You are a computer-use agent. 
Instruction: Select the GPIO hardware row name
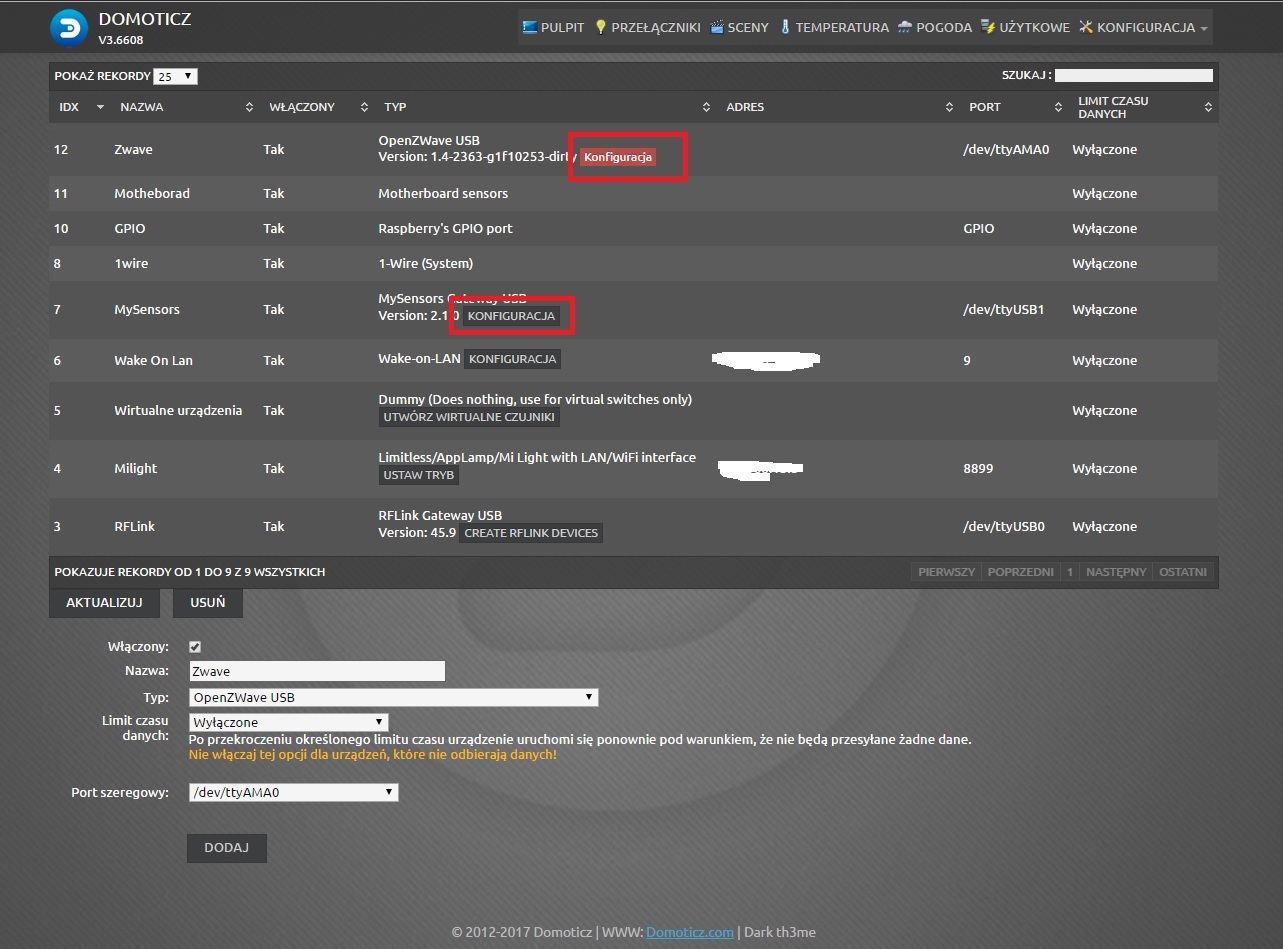pyautogui.click(x=130, y=228)
